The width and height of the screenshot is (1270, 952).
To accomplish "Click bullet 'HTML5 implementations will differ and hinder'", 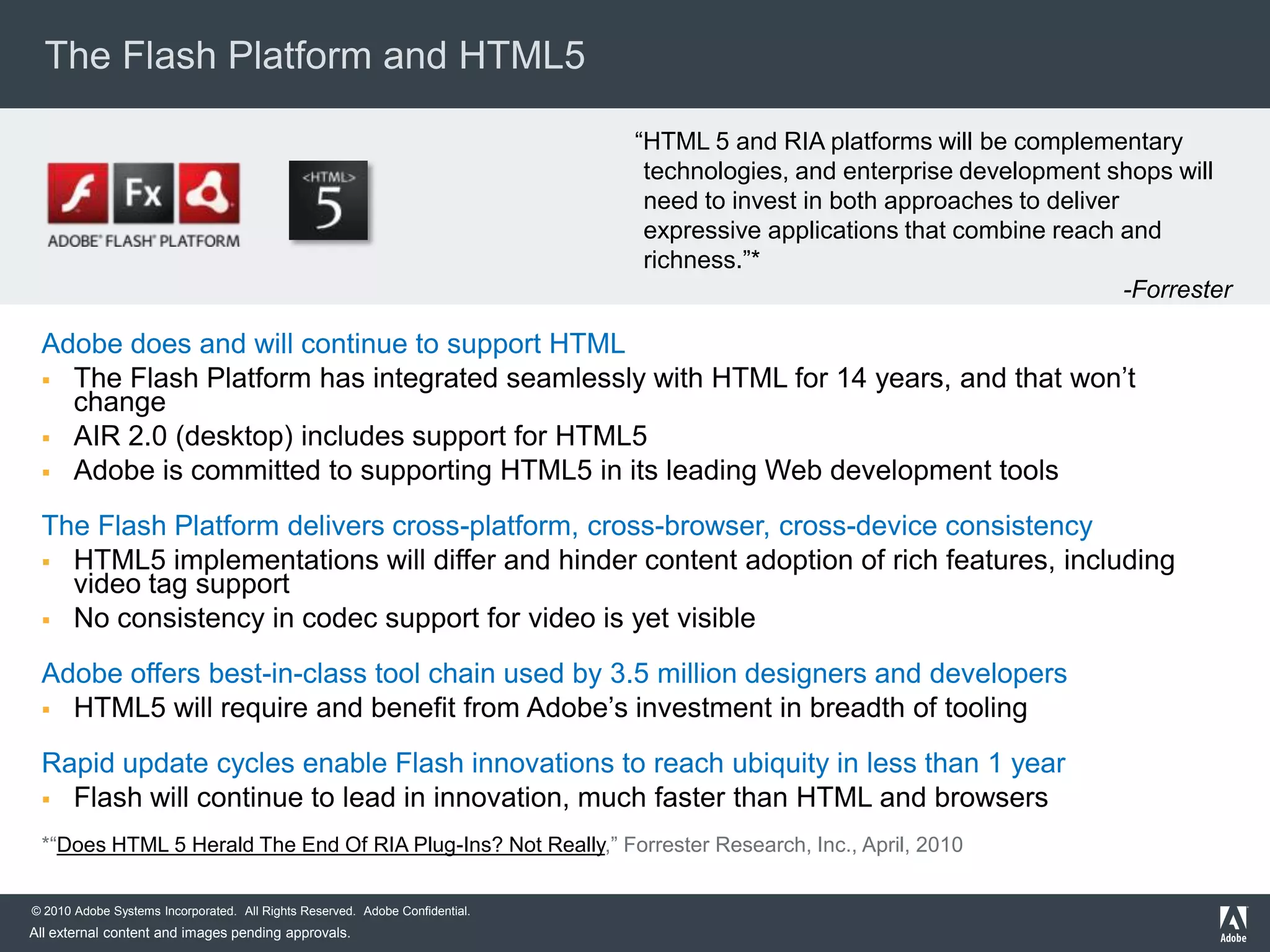I will pos(624,572).
